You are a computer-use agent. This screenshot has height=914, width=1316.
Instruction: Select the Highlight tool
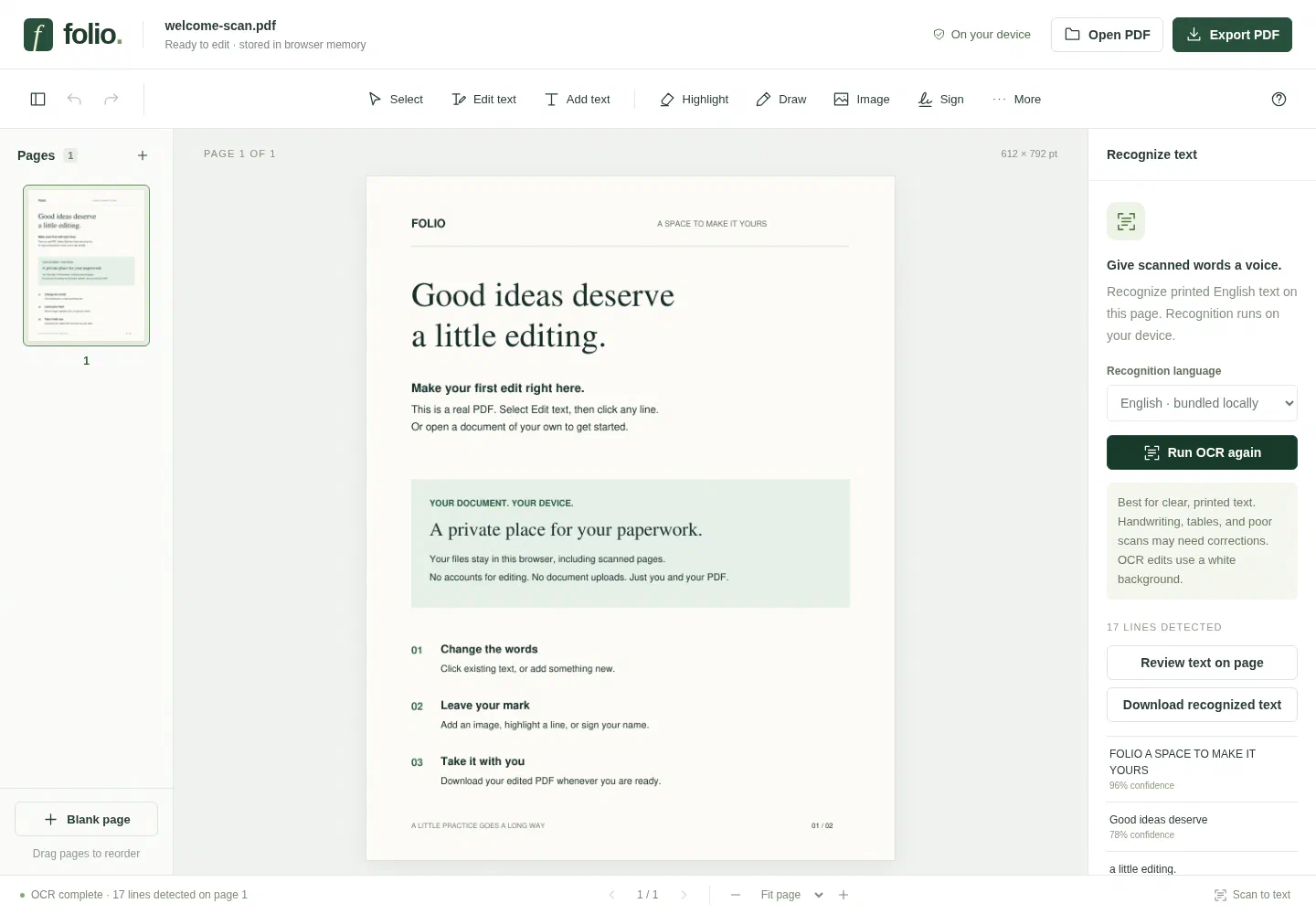(695, 99)
